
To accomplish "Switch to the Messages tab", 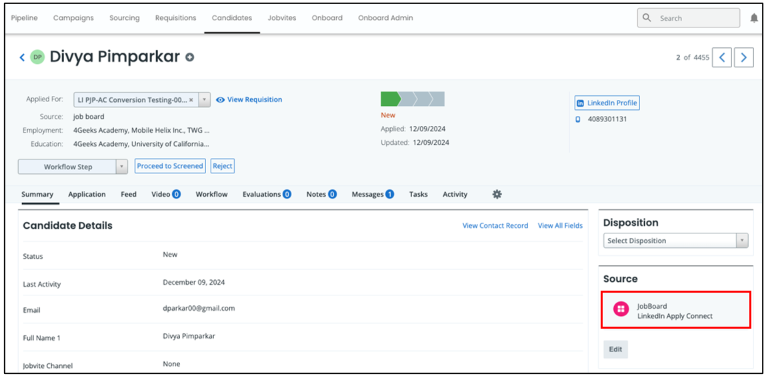I will point(367,194).
